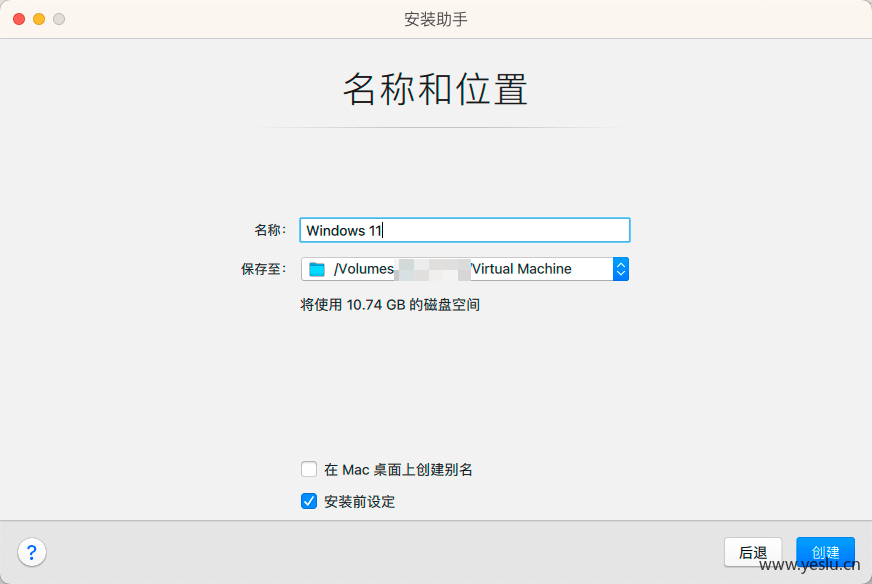Click the 保存至 label

pyautogui.click(x=264, y=269)
